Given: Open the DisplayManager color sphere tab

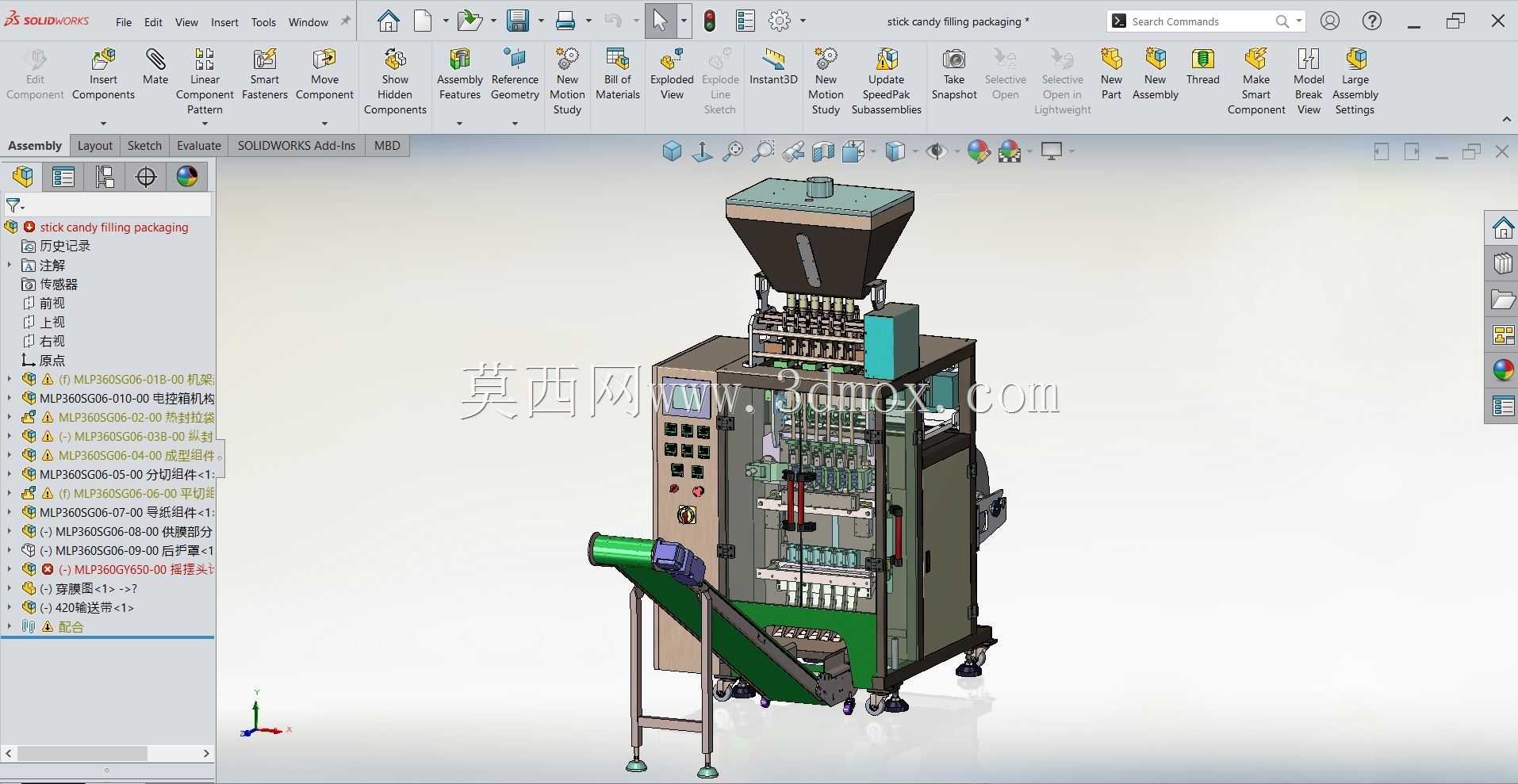Looking at the screenshot, I should click(187, 176).
